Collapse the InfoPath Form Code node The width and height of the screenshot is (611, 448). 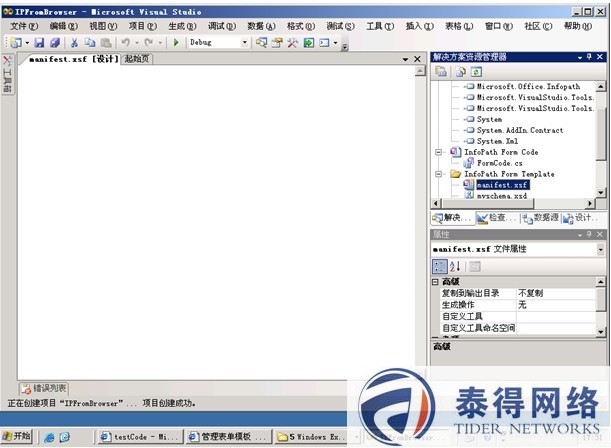(x=439, y=152)
